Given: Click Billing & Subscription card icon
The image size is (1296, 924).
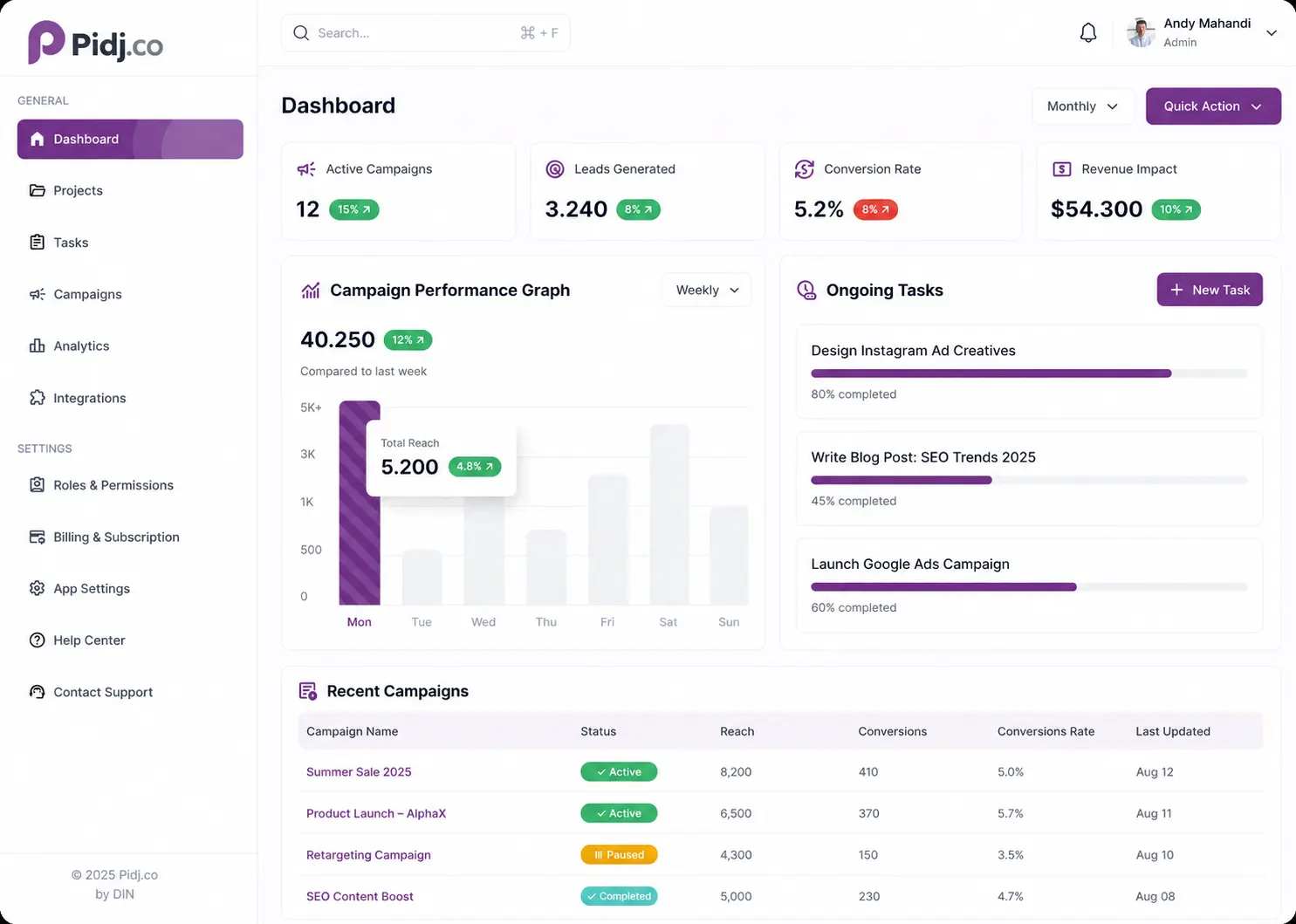Looking at the screenshot, I should click(37, 537).
